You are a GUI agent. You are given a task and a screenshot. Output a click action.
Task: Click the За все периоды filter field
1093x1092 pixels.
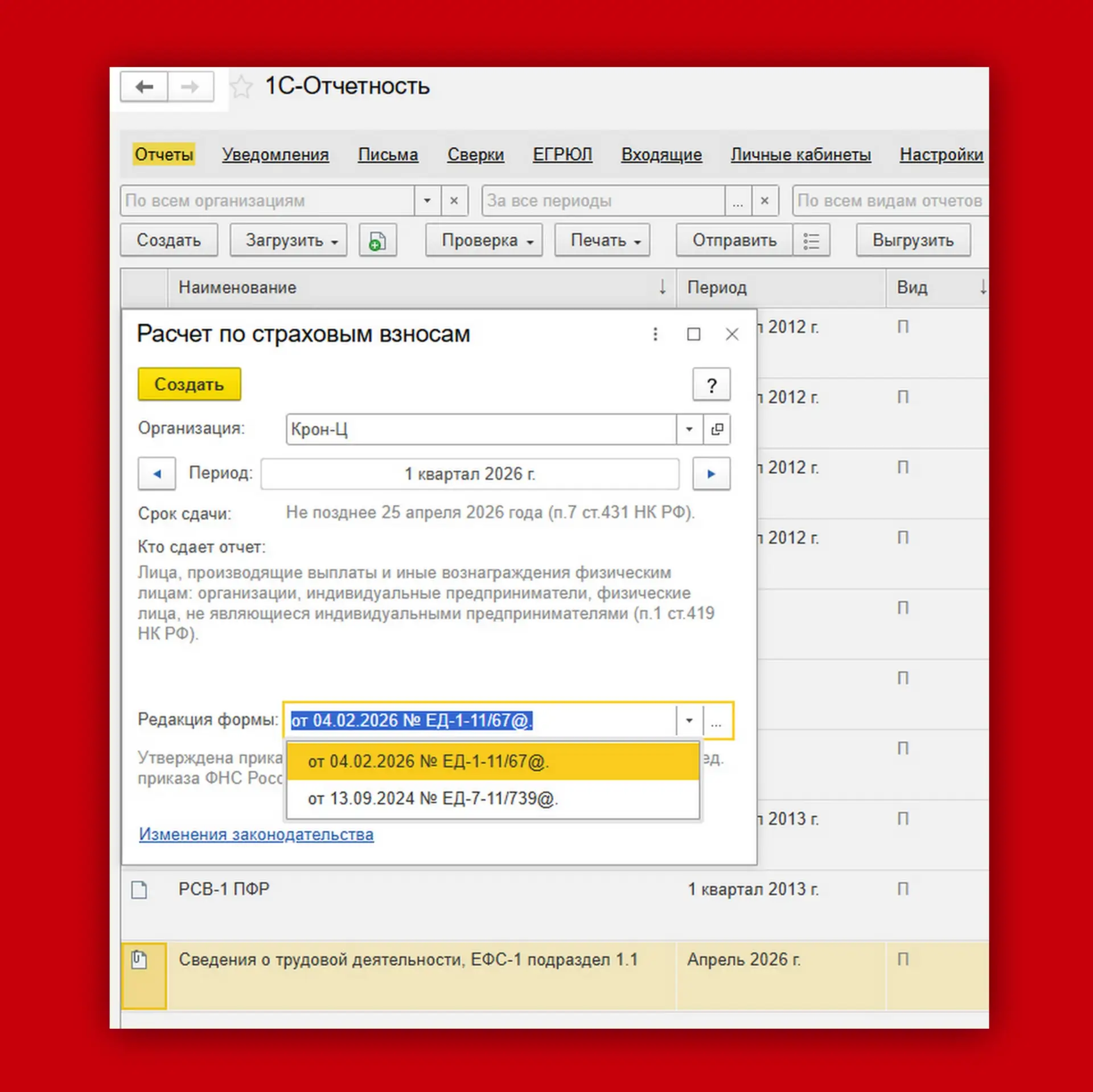coord(603,201)
